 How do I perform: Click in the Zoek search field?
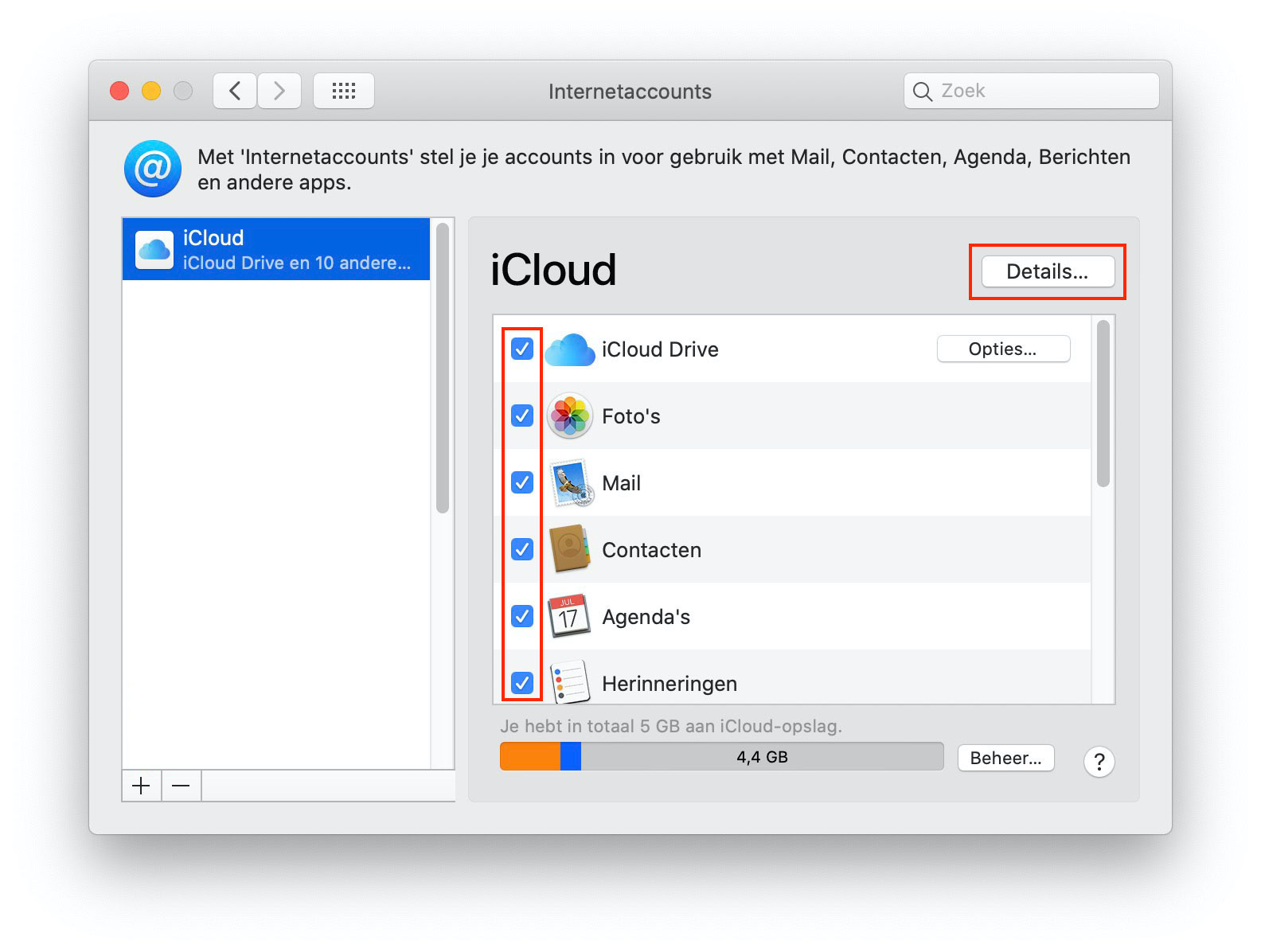pos(1032,91)
